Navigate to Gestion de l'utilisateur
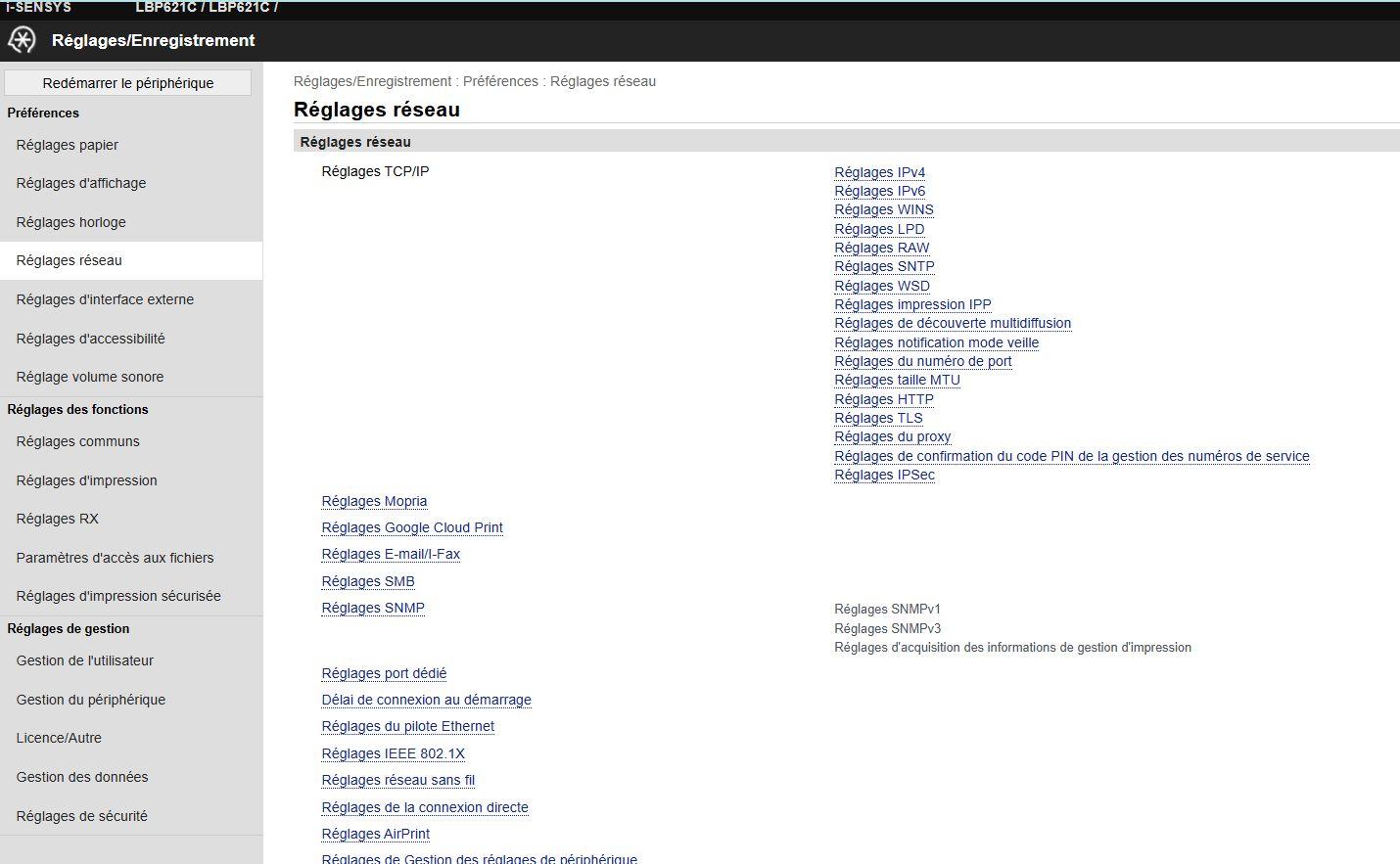This screenshot has height=864, width=1400. pos(85,660)
